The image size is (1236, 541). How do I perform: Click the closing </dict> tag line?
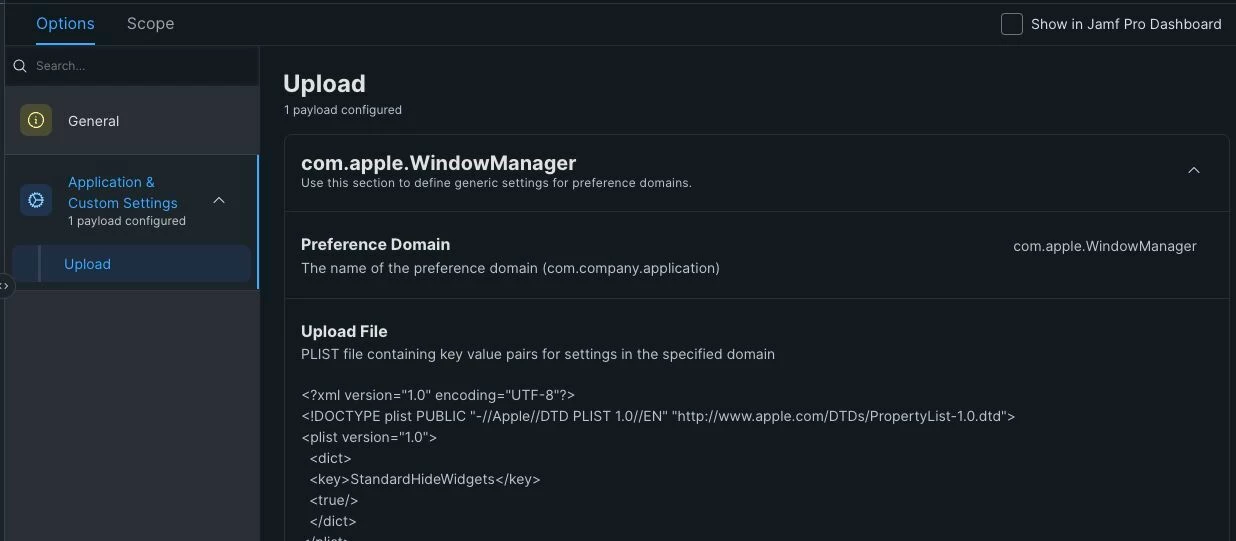333,521
